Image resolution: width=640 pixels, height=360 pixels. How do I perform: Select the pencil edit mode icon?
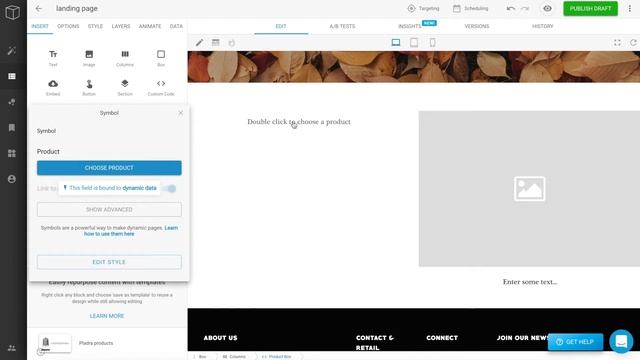(x=199, y=42)
